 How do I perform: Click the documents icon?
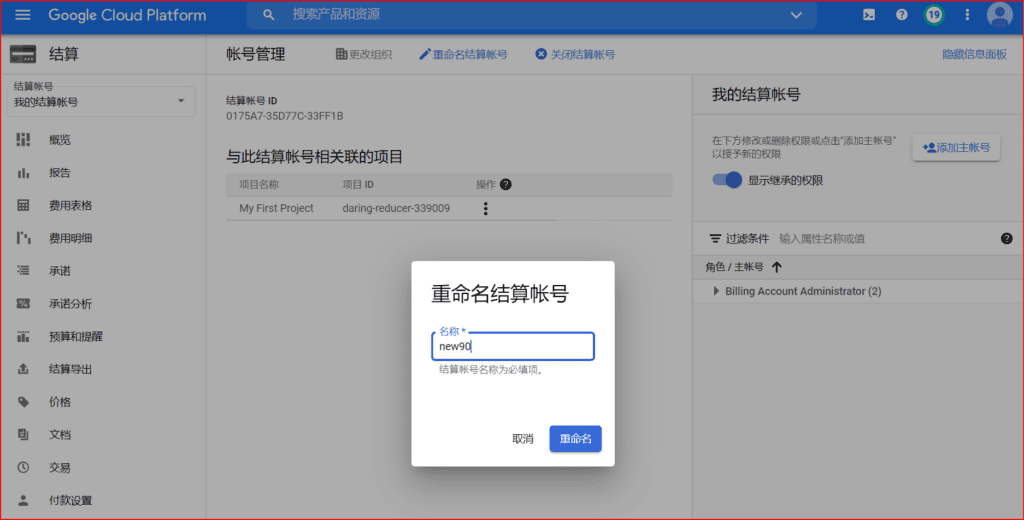coord(24,434)
